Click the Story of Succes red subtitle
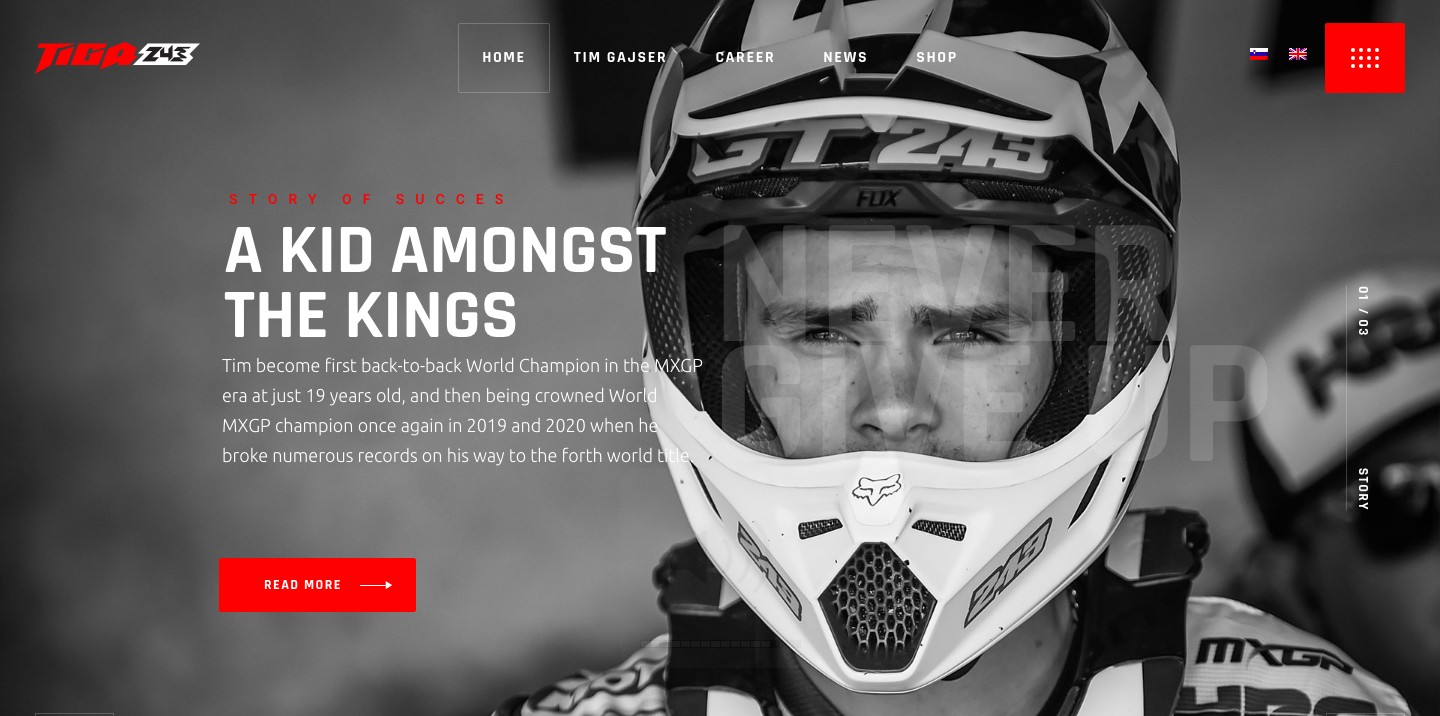Image resolution: width=1440 pixels, height=716 pixels. (369, 199)
